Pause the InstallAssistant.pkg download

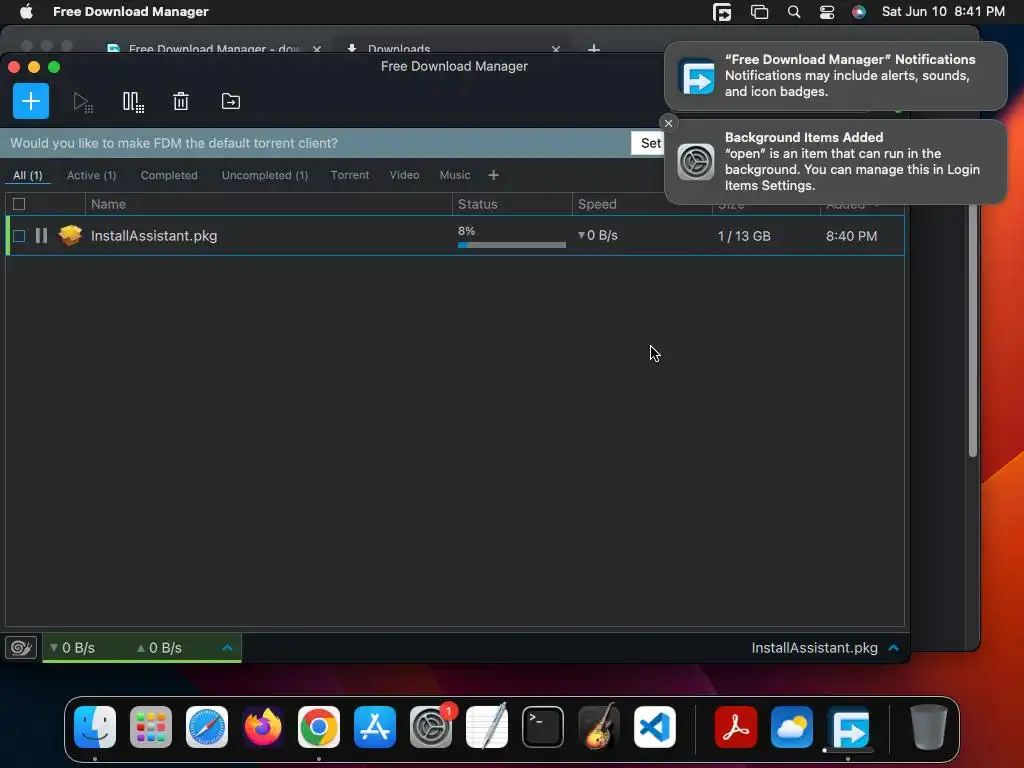tap(41, 235)
